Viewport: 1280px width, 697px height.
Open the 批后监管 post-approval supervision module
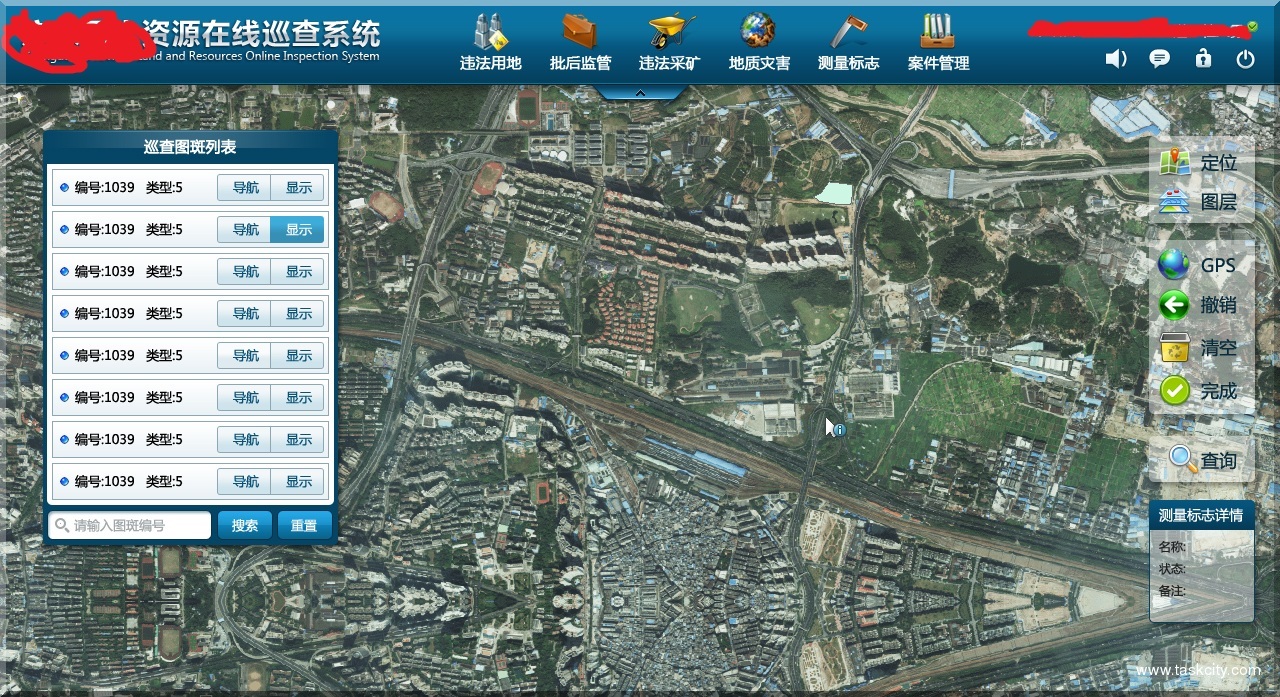point(580,42)
